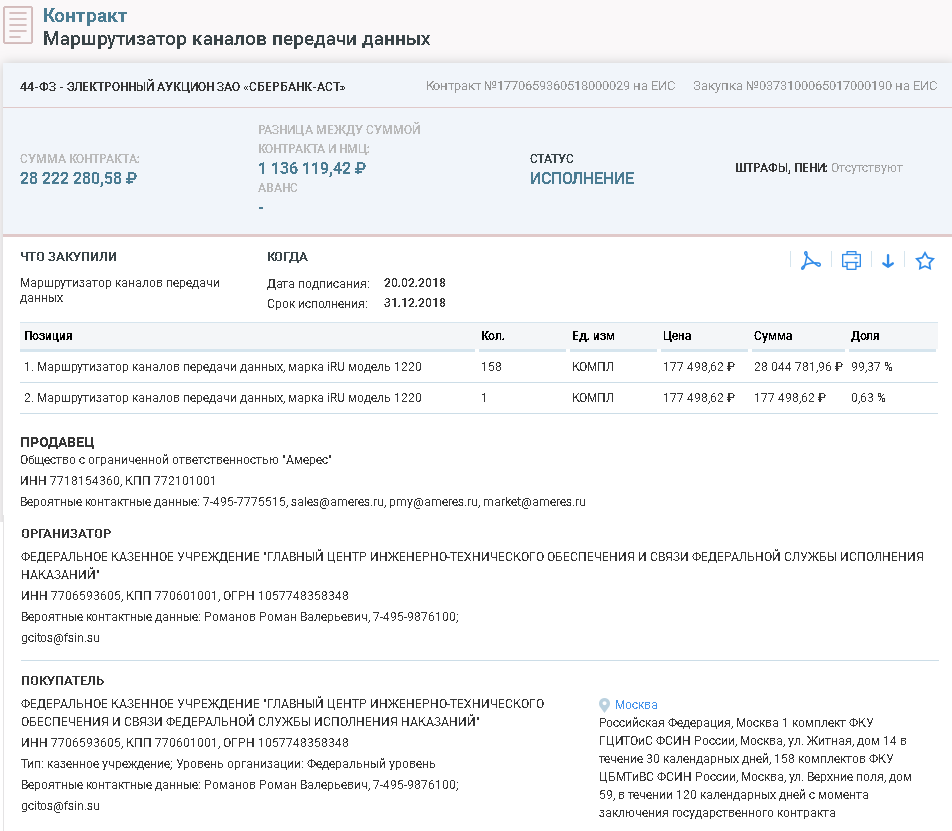Click seller contact line with sales@ameres.ru

(x=303, y=502)
